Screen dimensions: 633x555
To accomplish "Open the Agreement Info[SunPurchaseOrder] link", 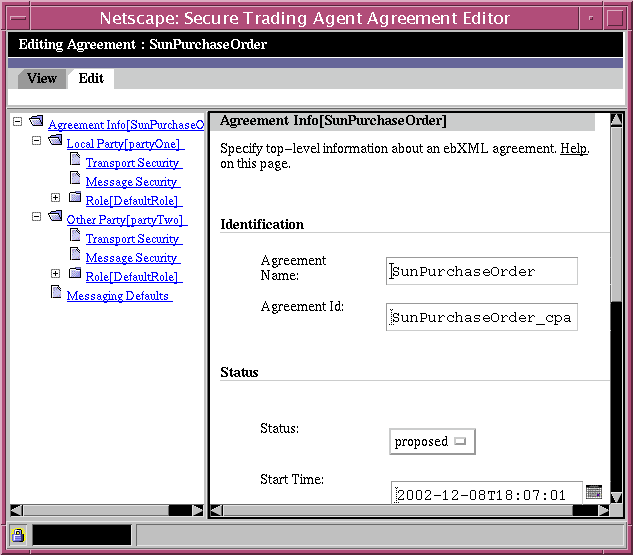I will point(126,125).
